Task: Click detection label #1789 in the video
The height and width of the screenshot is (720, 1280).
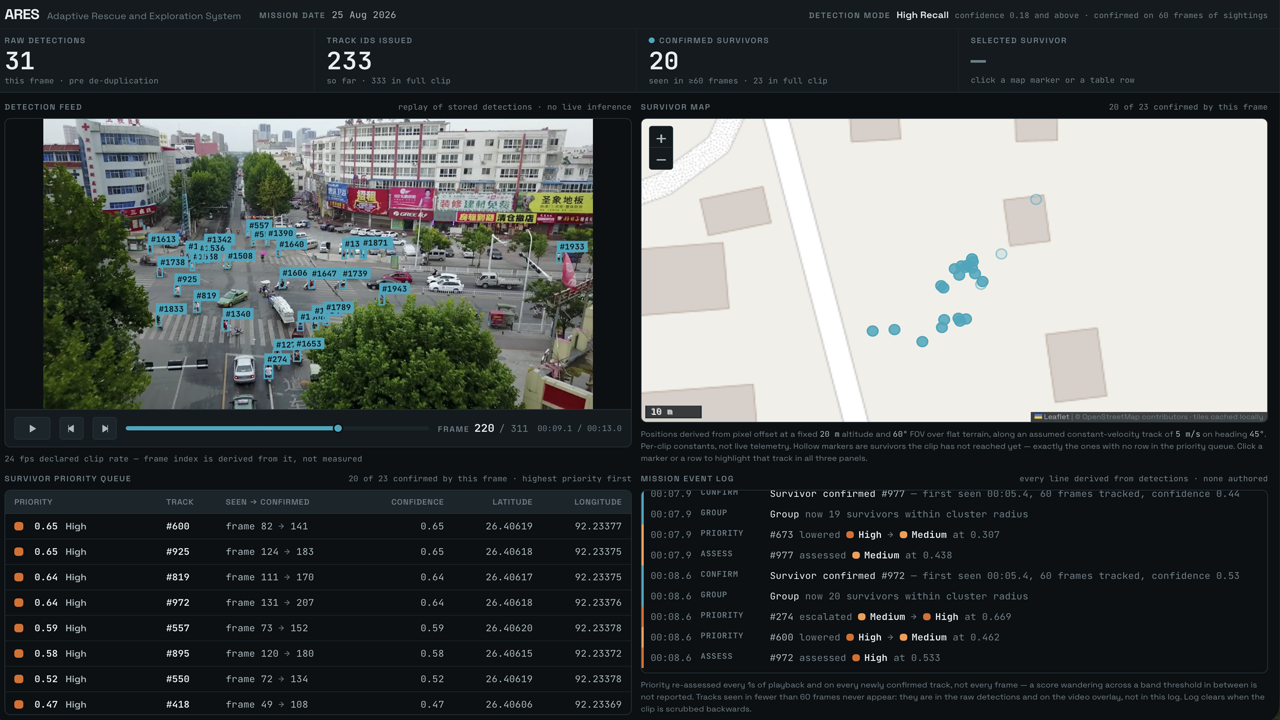Action: (x=338, y=308)
